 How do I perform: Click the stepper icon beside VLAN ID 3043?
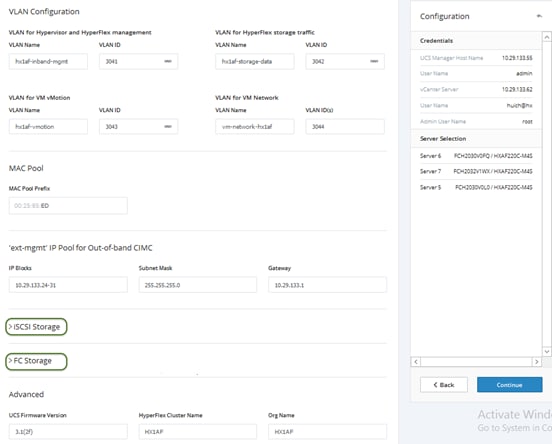pyautogui.click(x=168, y=126)
